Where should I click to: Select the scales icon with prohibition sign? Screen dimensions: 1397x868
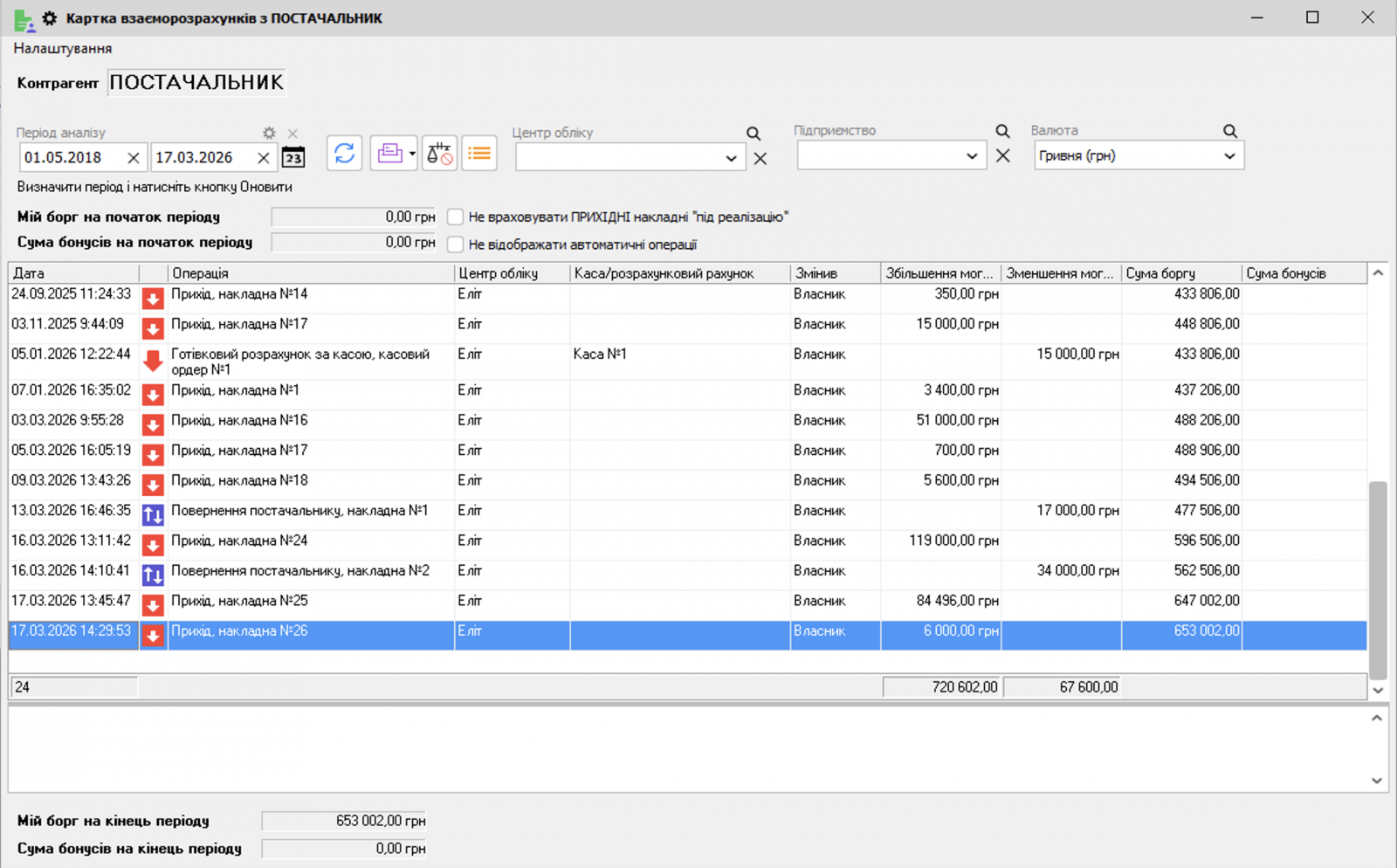click(x=439, y=153)
